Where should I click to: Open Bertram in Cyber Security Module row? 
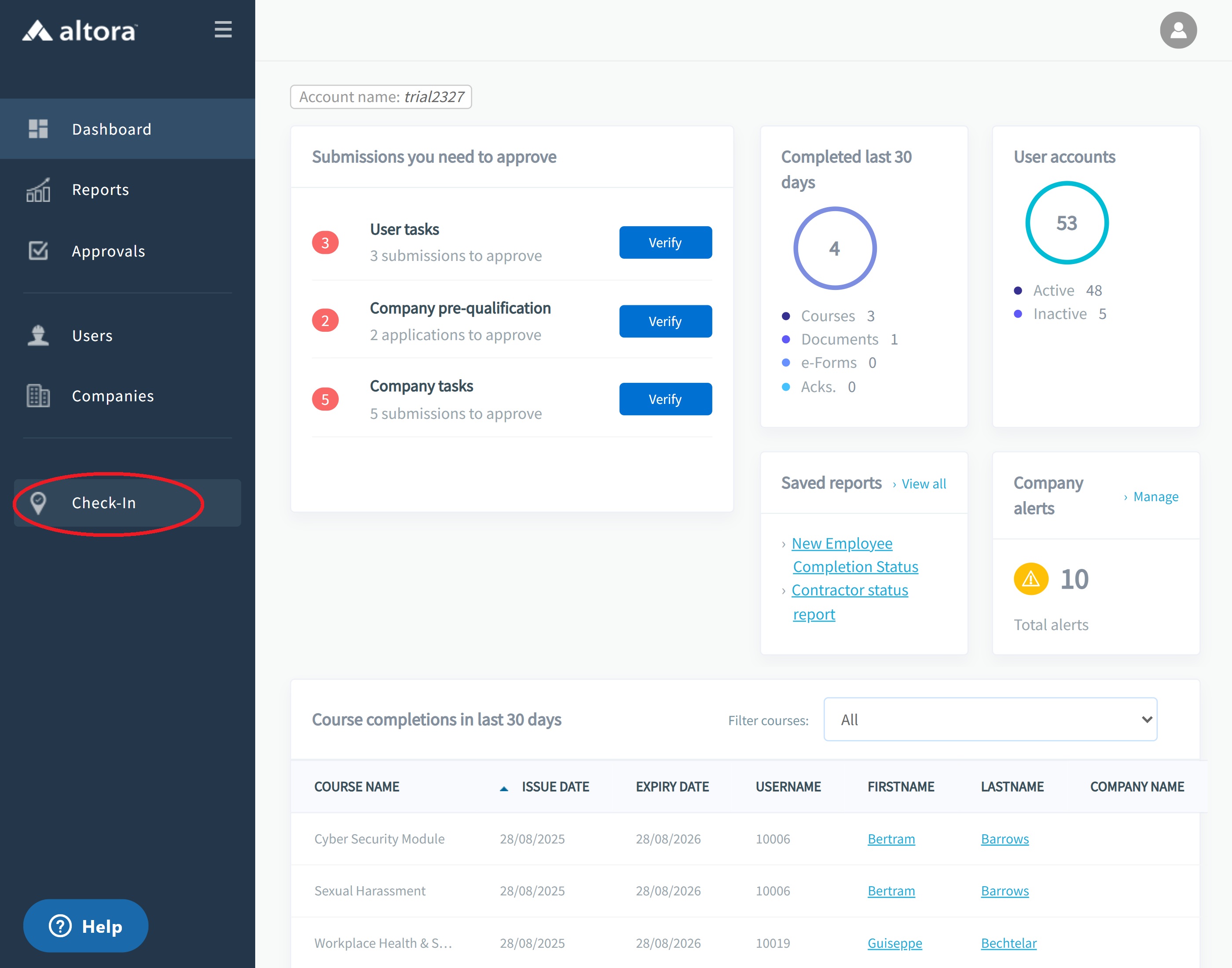point(891,839)
